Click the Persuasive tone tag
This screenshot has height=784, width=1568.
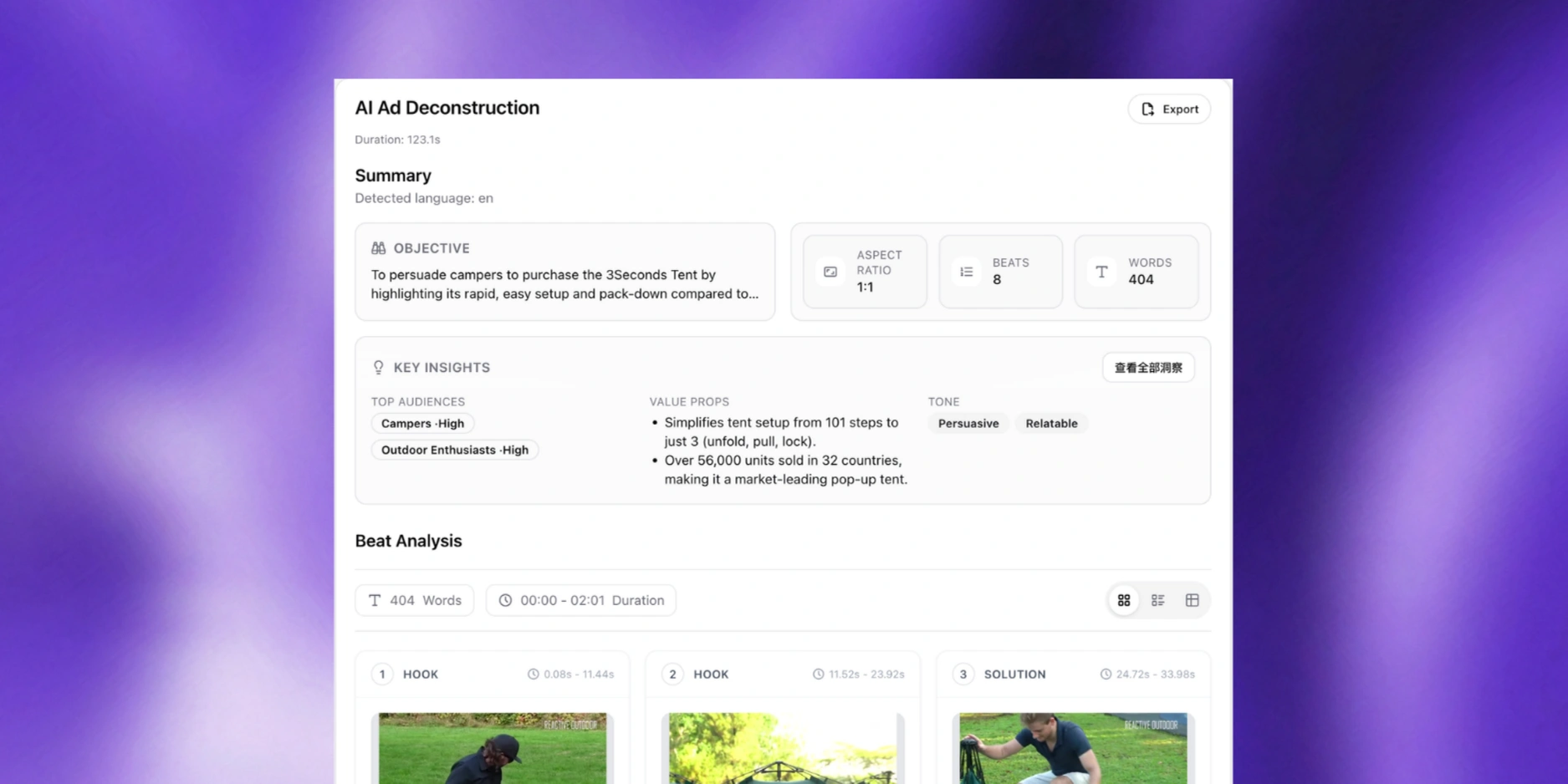[x=968, y=424]
